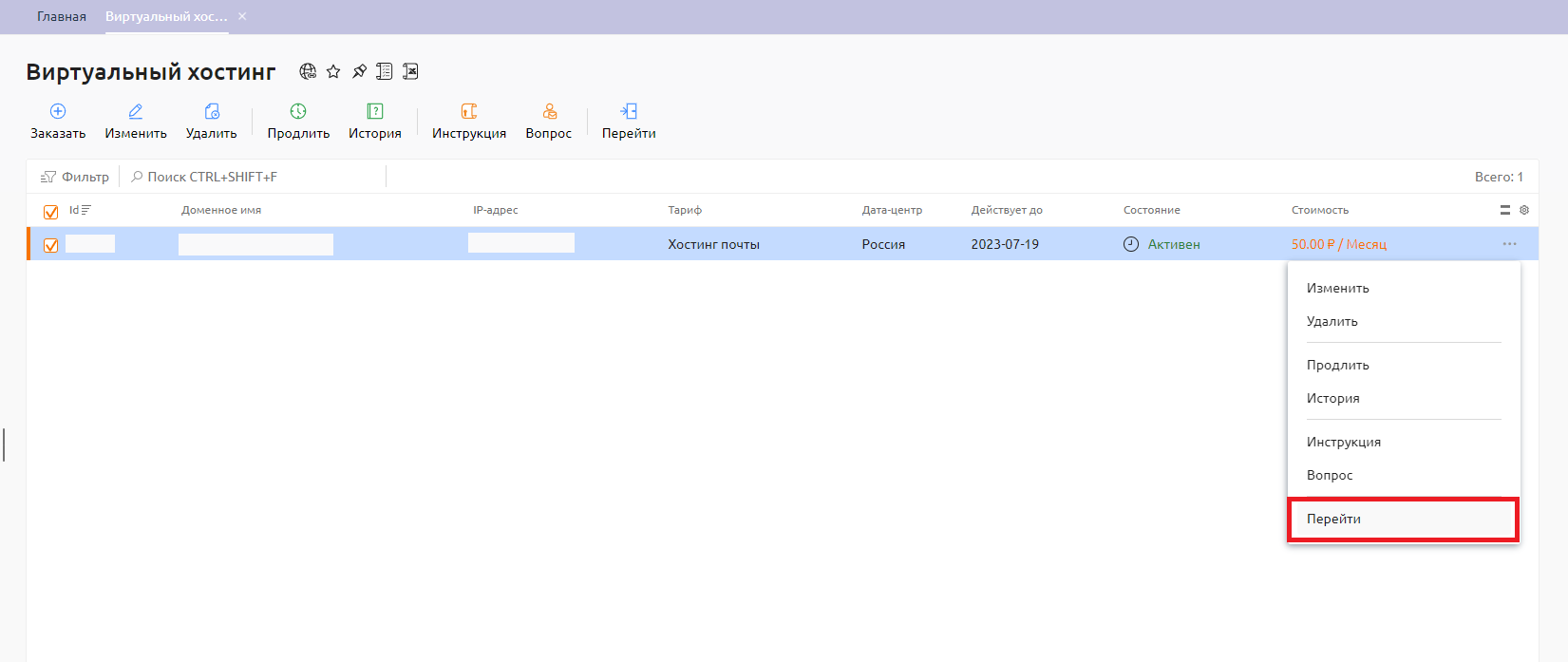Add page to favorites with the star icon
The height and width of the screenshot is (662, 1568).
(333, 71)
